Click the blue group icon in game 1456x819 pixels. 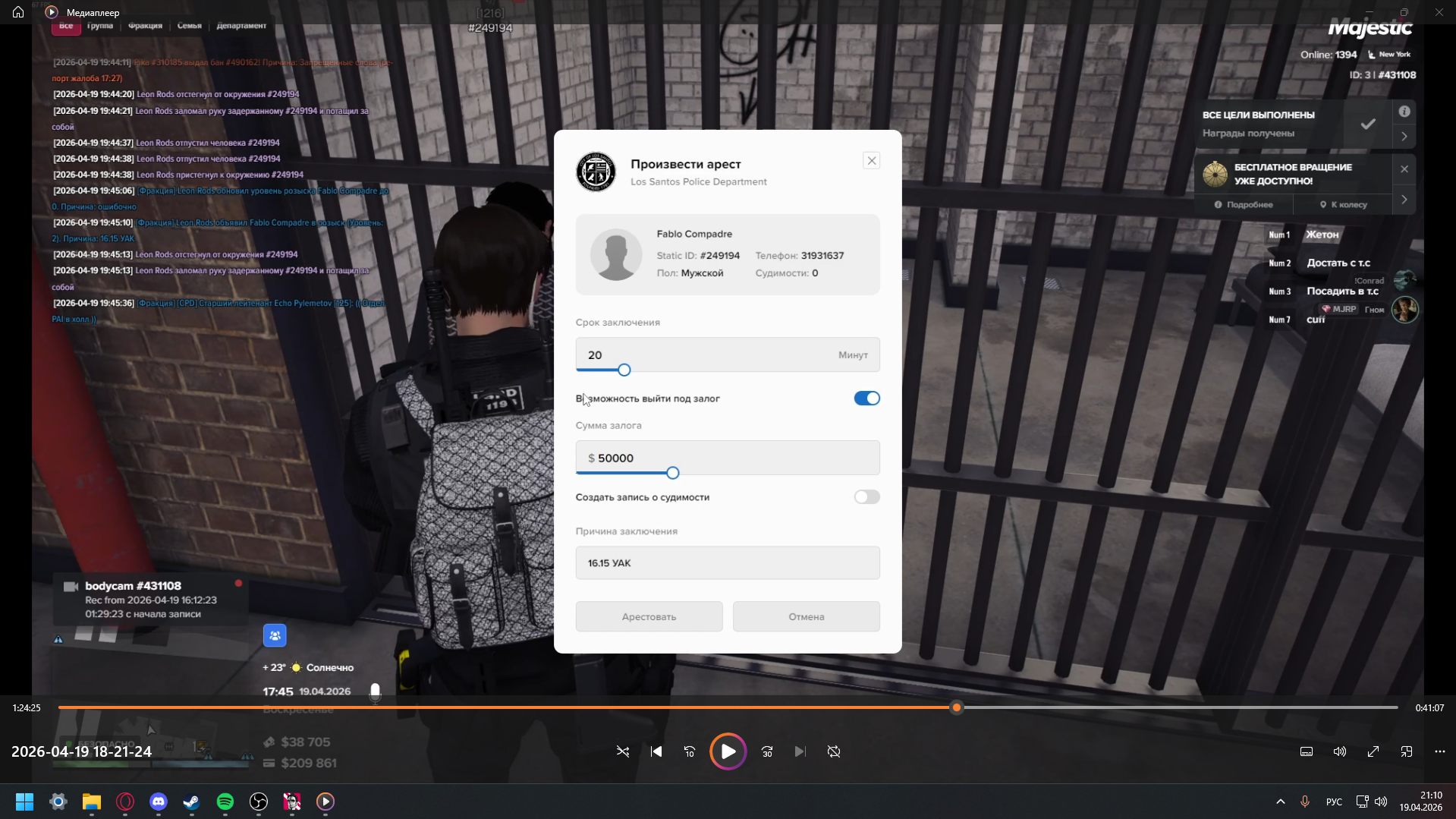pos(275,635)
